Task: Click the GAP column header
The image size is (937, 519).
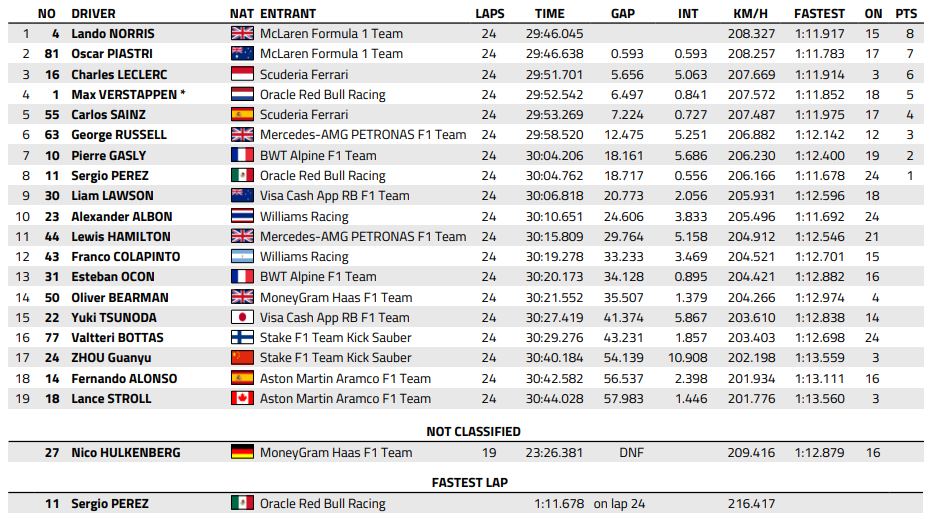Action: pos(623,14)
